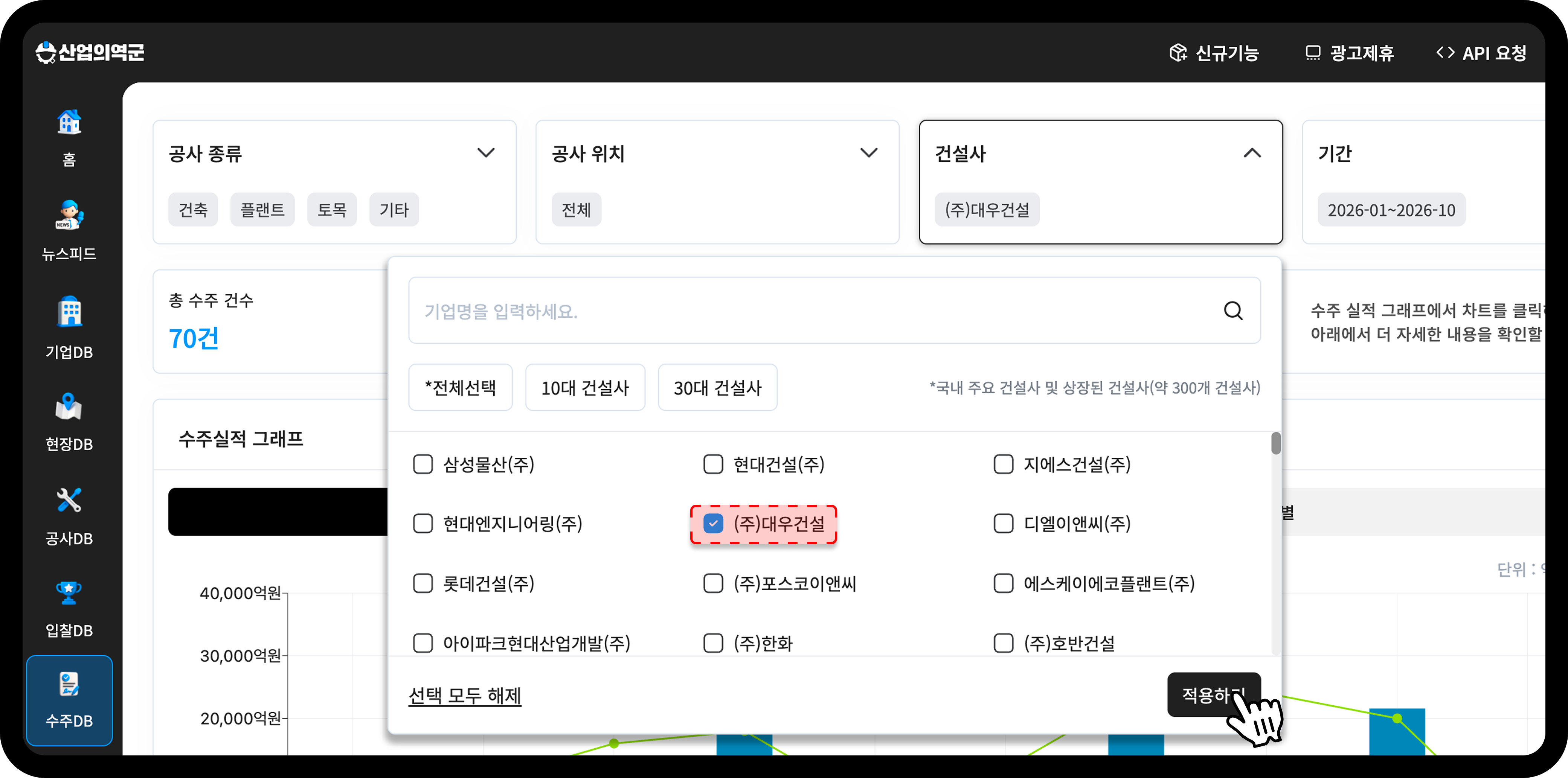Expand the 공사 종류 dropdown chevron
Image resolution: width=1568 pixels, height=778 pixels.
click(486, 153)
